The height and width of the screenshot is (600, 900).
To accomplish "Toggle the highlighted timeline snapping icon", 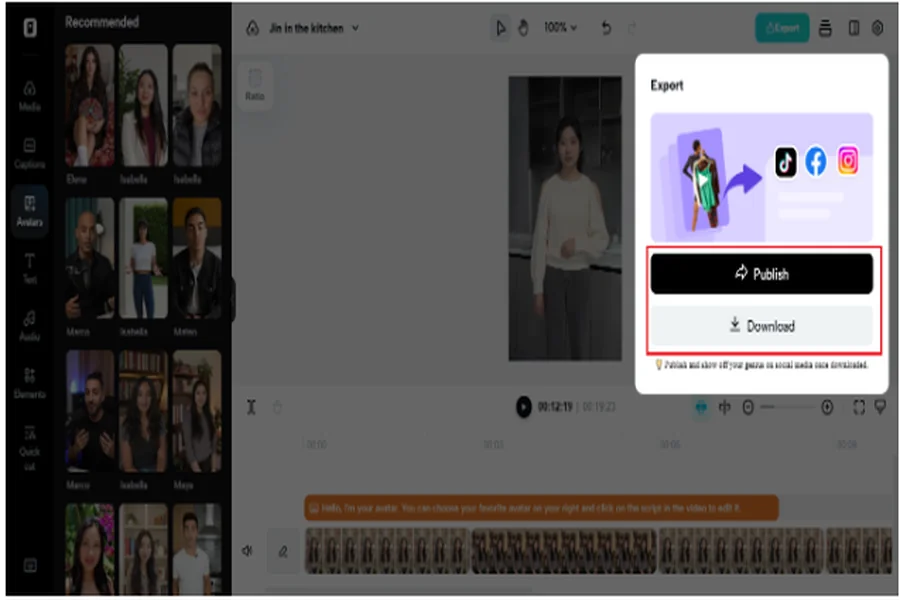I will tap(701, 407).
